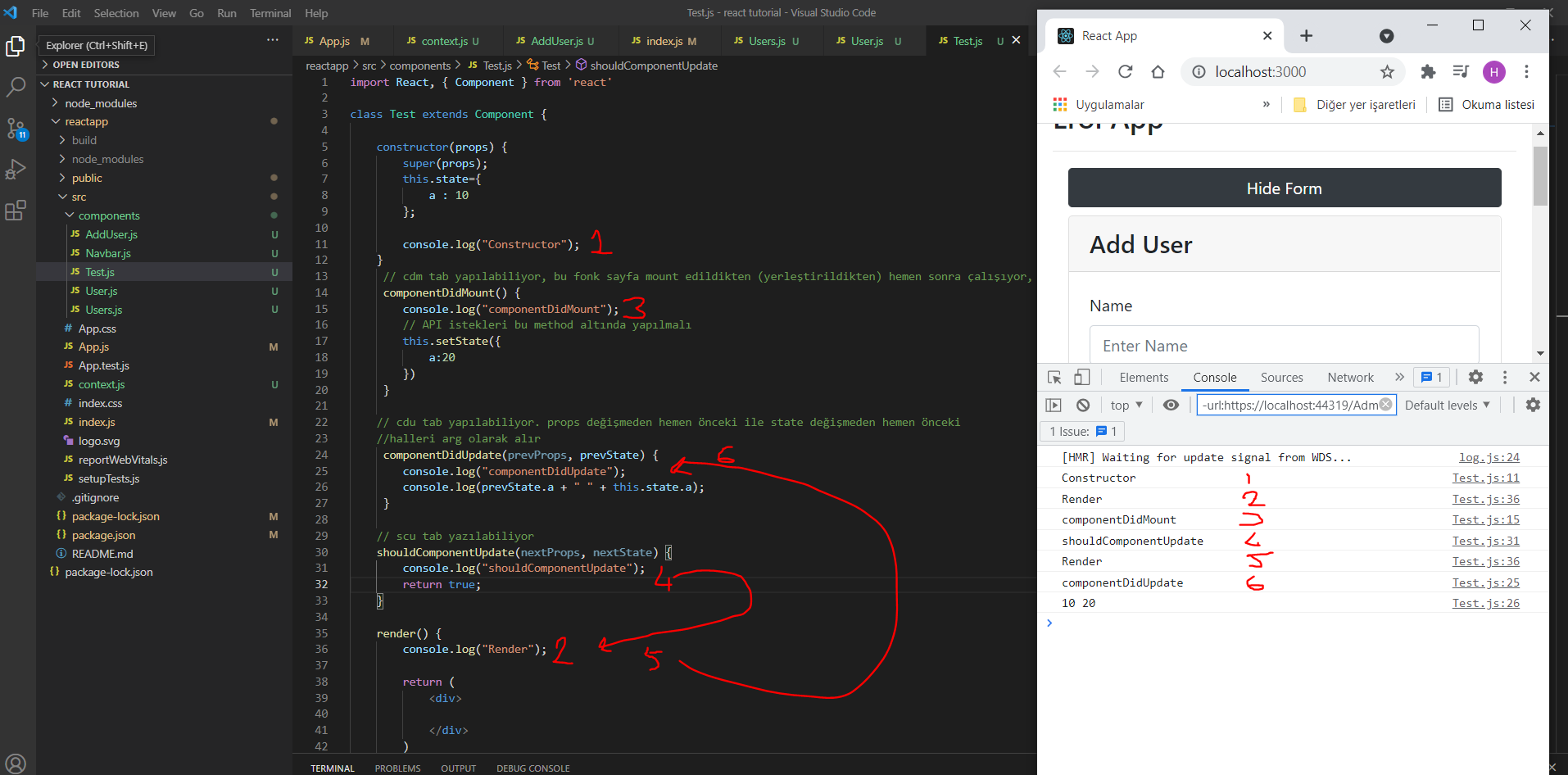
Task: Open the Test.js:26 source link in console
Action: 1485,603
